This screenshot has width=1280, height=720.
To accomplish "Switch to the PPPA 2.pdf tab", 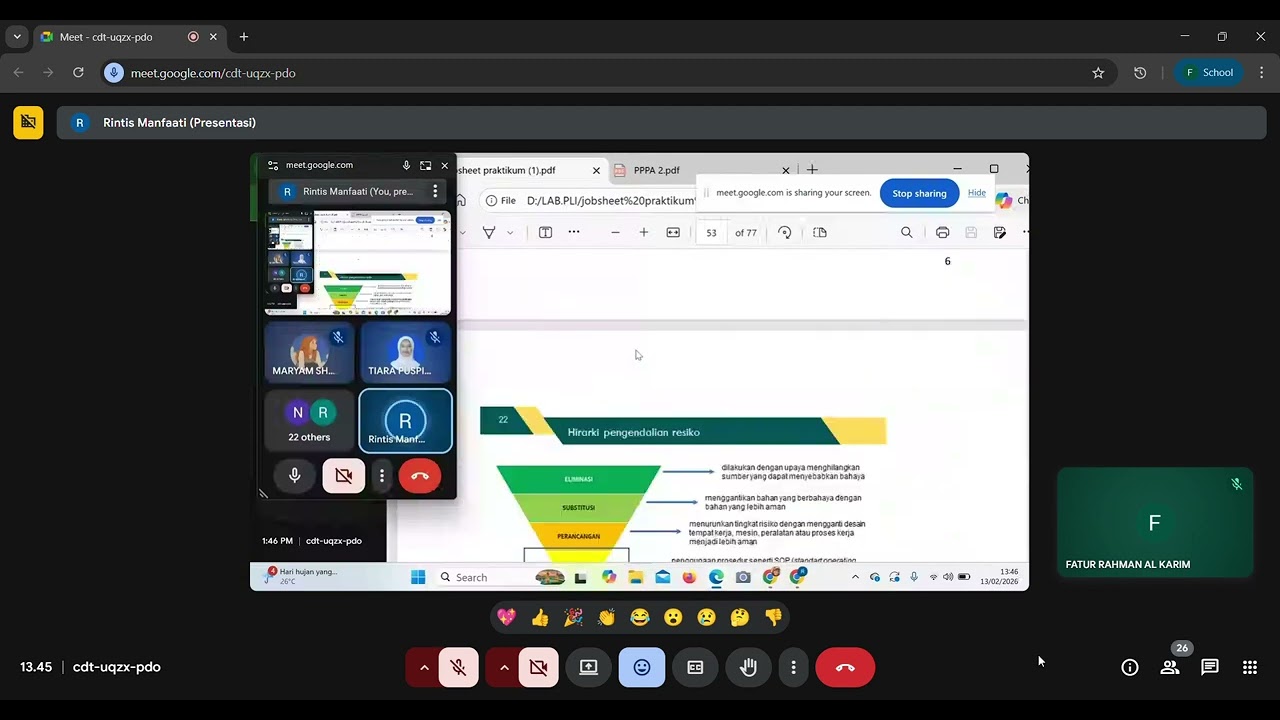I will [698, 170].
